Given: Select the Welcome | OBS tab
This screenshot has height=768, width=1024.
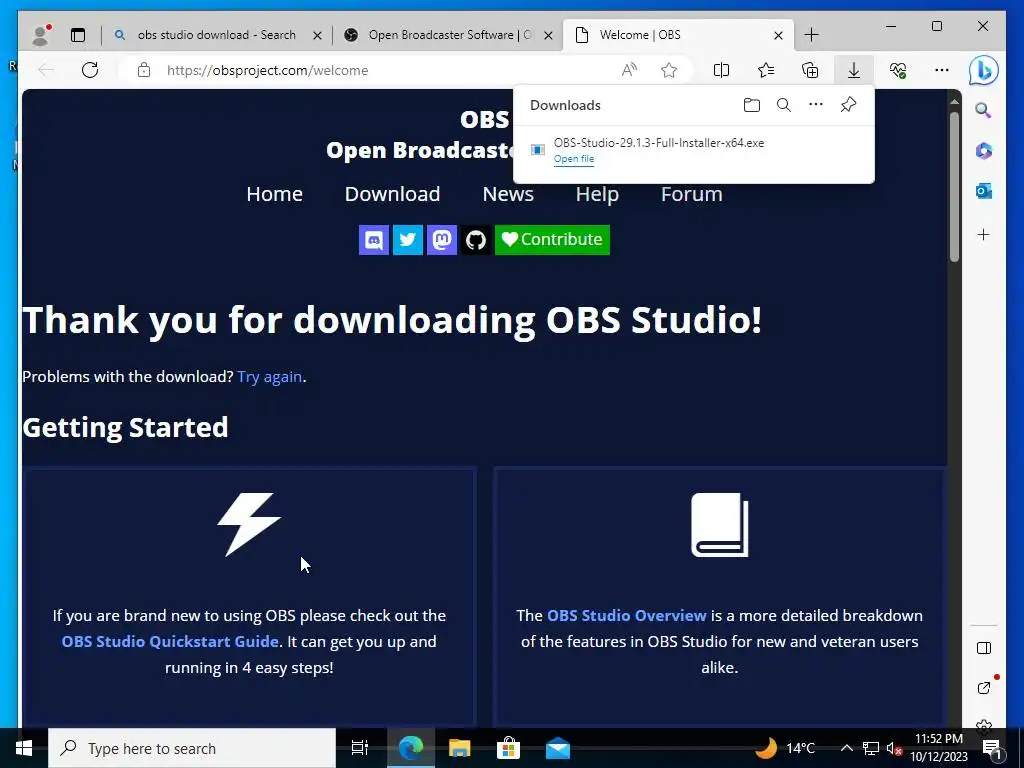Looking at the screenshot, I should (679, 35).
